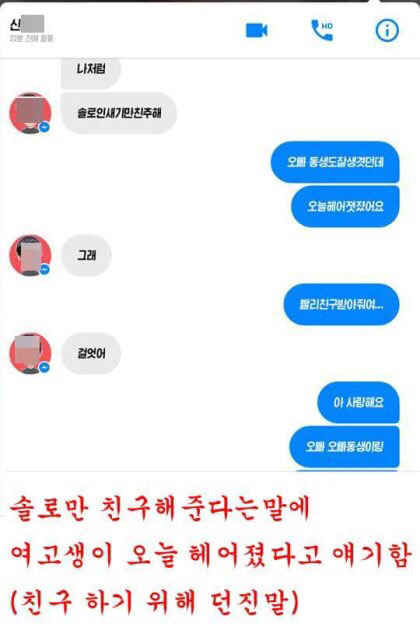Open profile picture beside 그래 message
This screenshot has width=420, height=630.
pos(31,256)
